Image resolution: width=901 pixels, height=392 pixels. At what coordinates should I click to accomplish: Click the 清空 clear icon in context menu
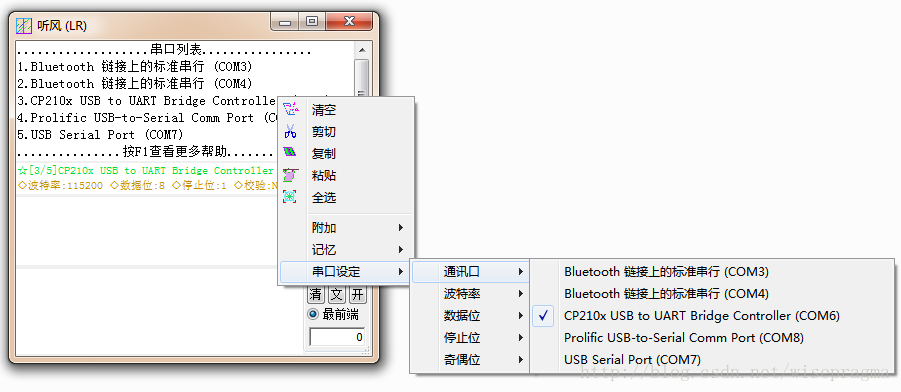point(291,109)
